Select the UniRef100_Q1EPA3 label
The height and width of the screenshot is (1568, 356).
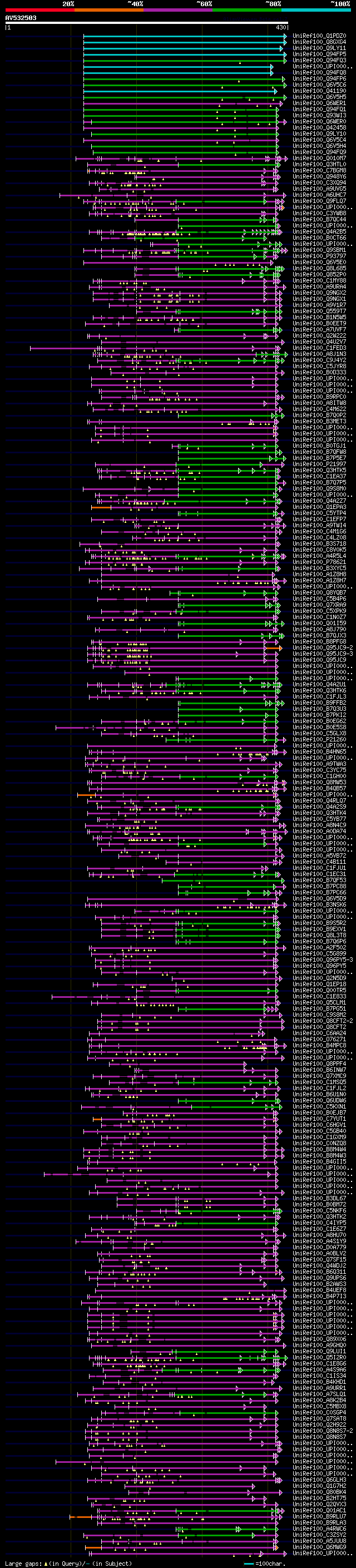tap(319, 507)
